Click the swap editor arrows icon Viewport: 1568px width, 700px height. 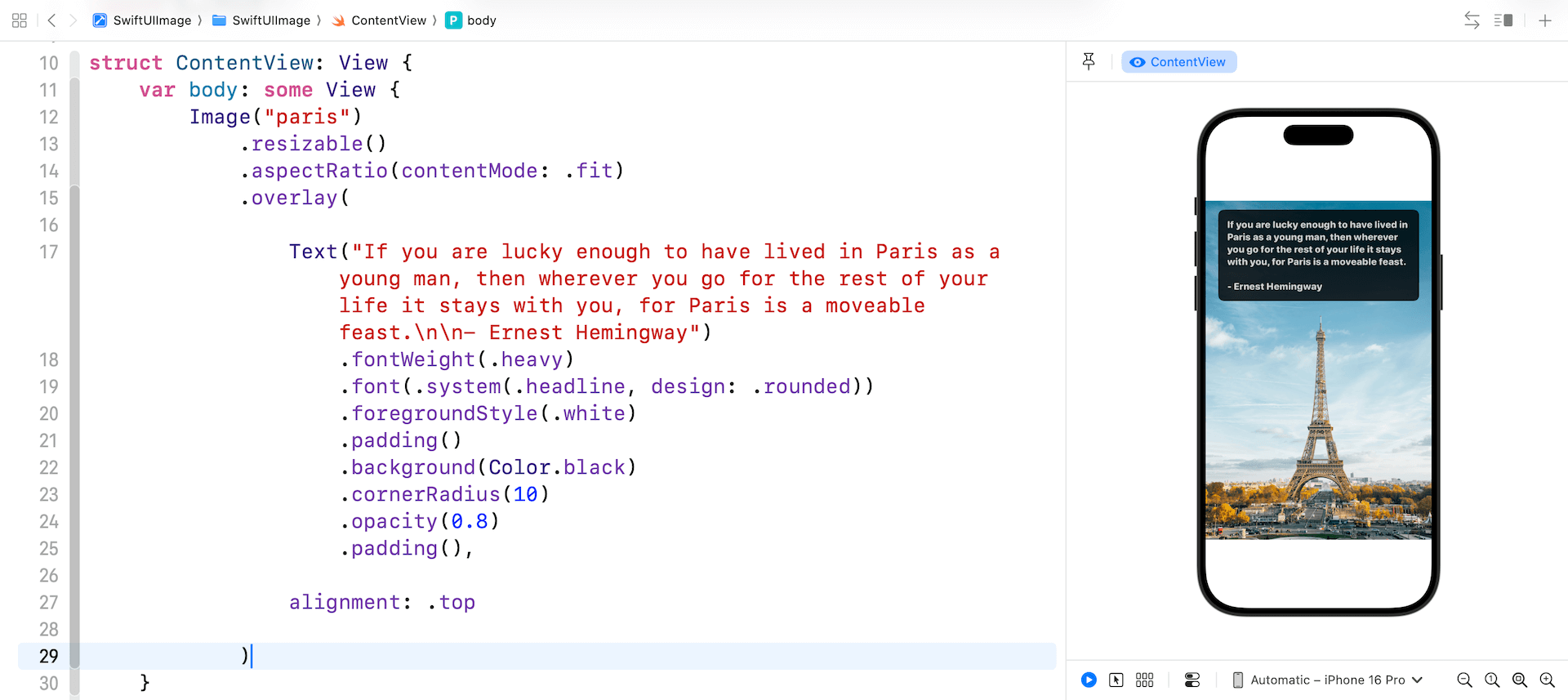click(1472, 20)
